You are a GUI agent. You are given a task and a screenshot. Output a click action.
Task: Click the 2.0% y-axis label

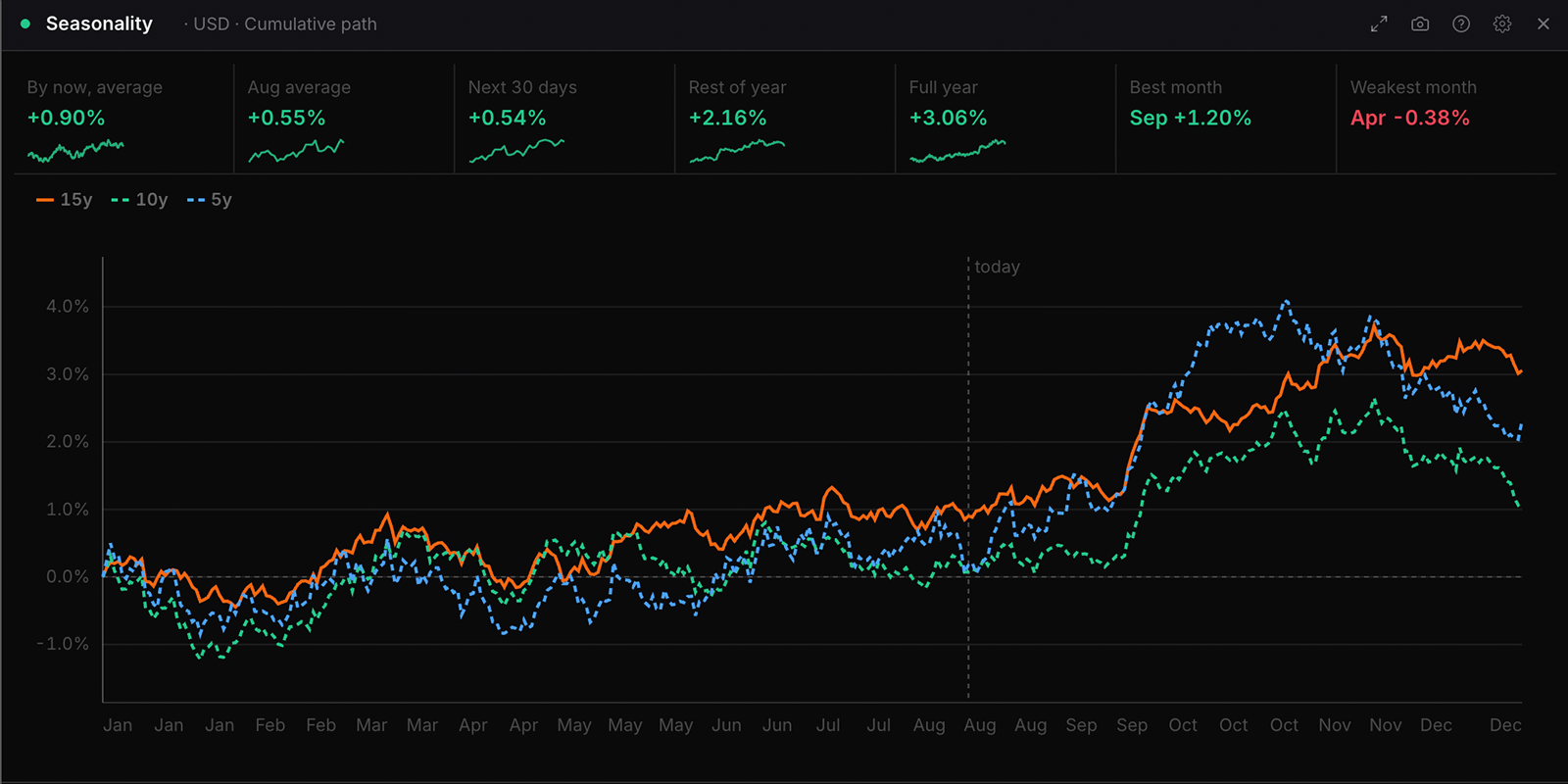tap(68, 442)
